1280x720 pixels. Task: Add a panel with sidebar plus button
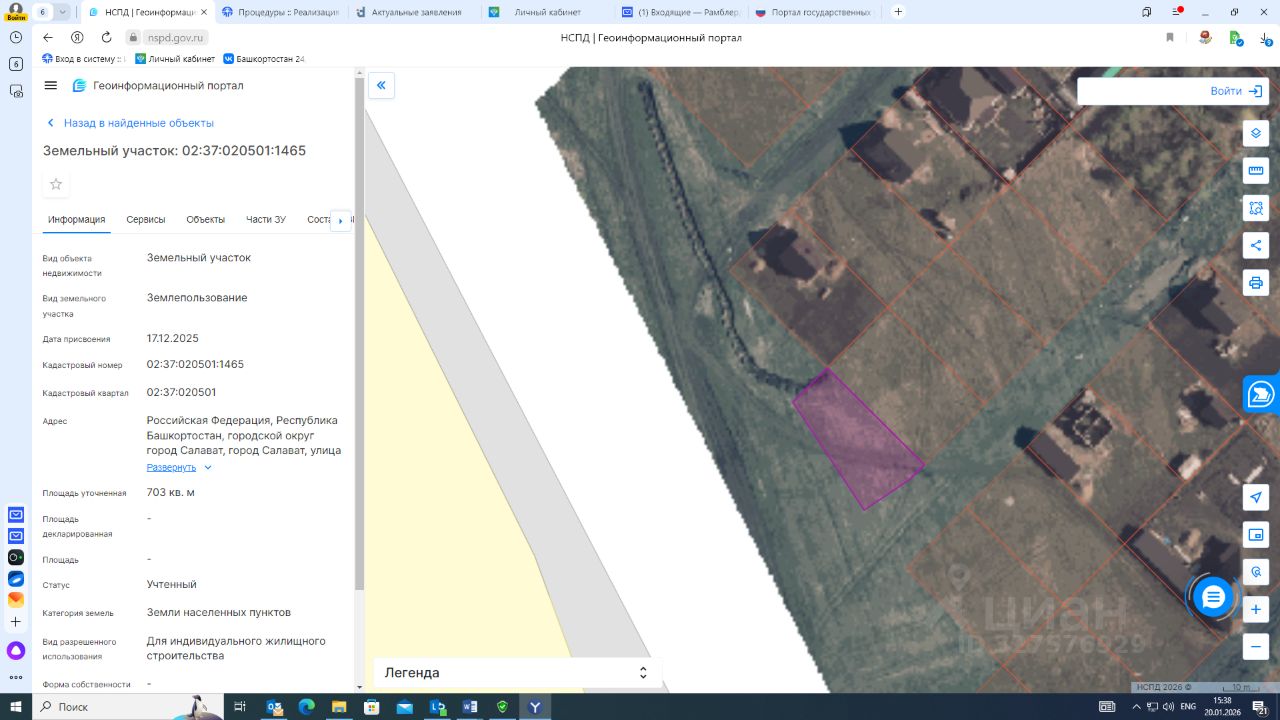coord(15,622)
